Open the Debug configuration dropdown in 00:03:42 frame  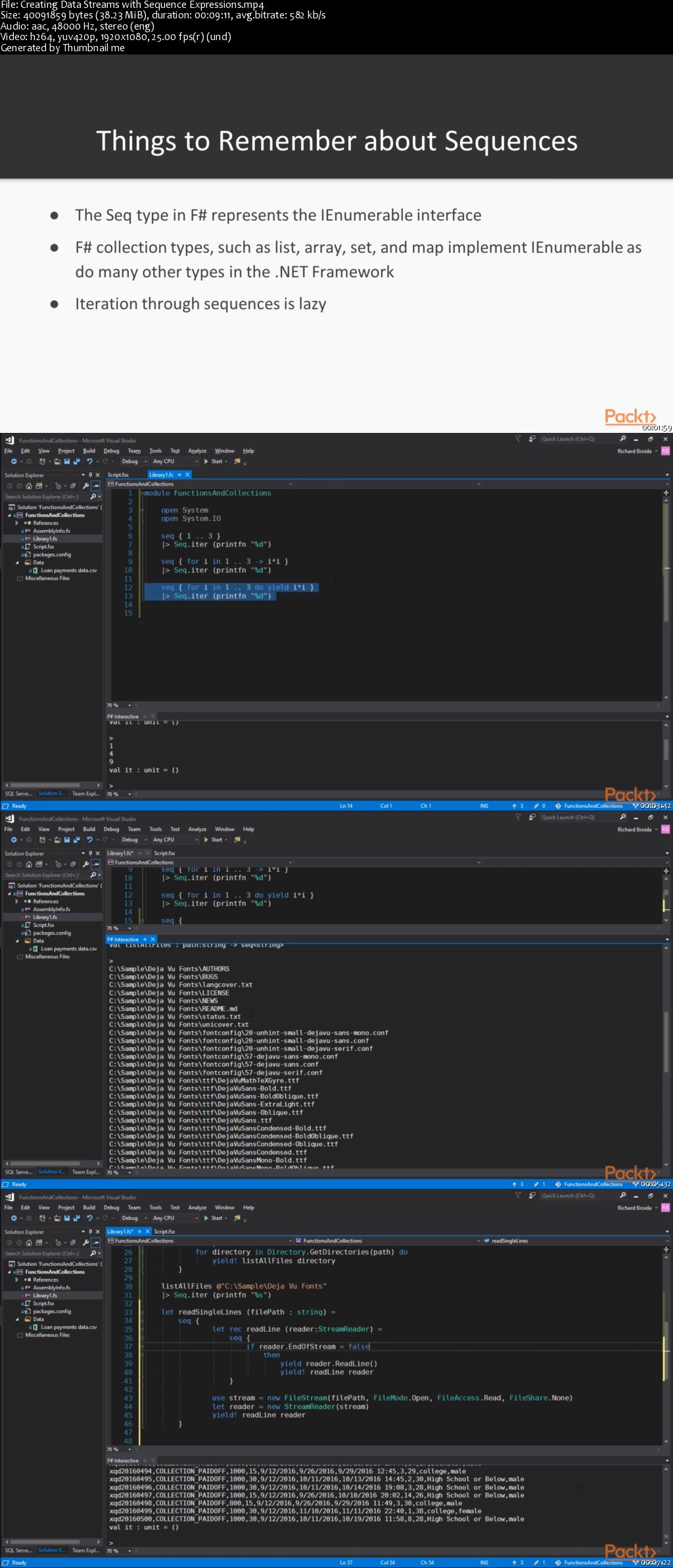tap(134, 461)
